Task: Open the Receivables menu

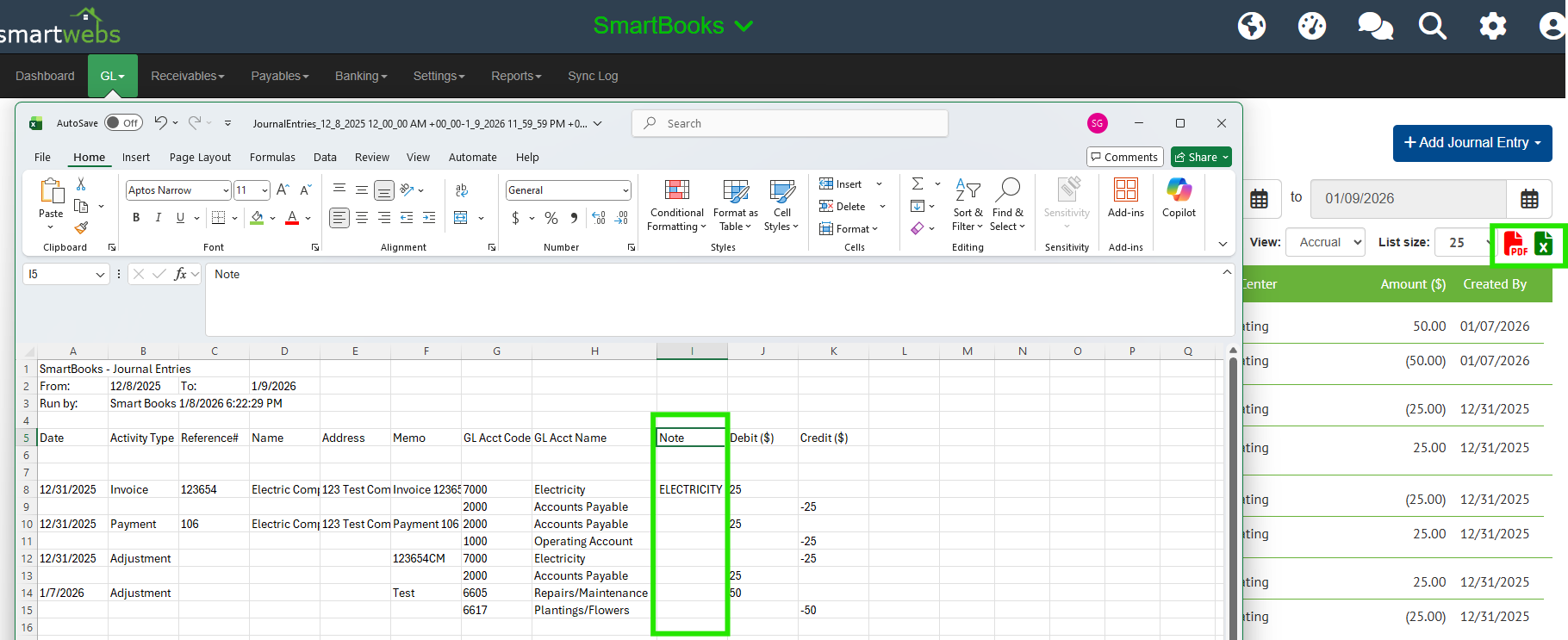Action: 187,76
